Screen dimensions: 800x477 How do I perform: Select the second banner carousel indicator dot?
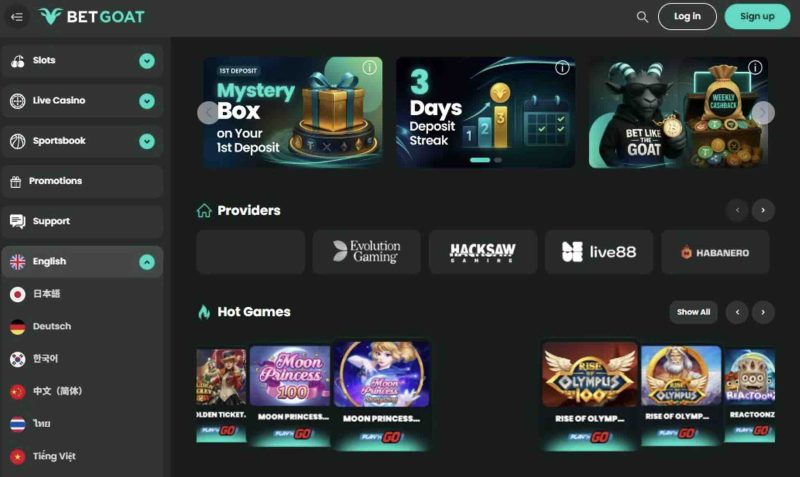pyautogui.click(x=498, y=160)
